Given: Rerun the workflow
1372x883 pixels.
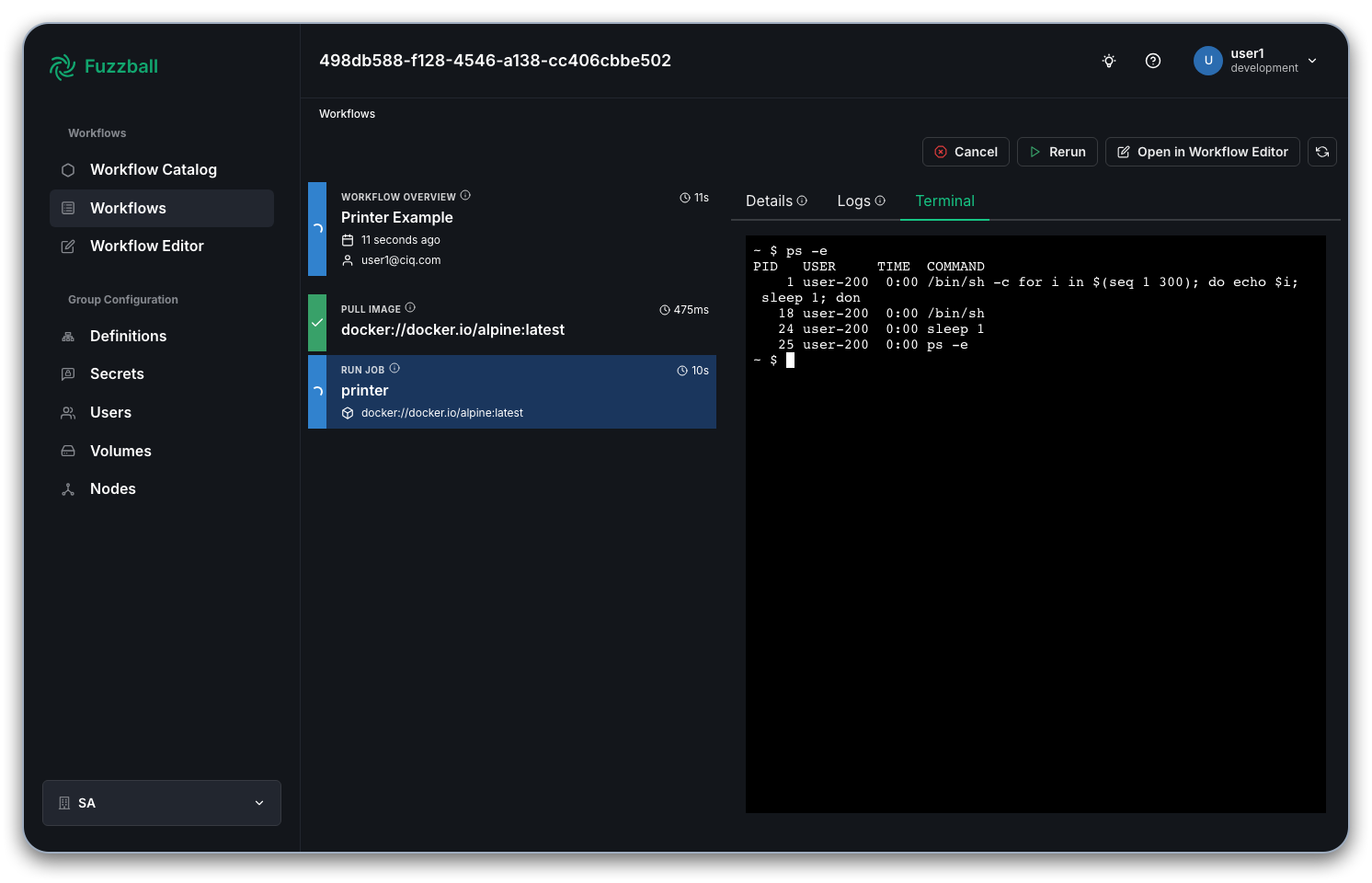Looking at the screenshot, I should 1058,152.
